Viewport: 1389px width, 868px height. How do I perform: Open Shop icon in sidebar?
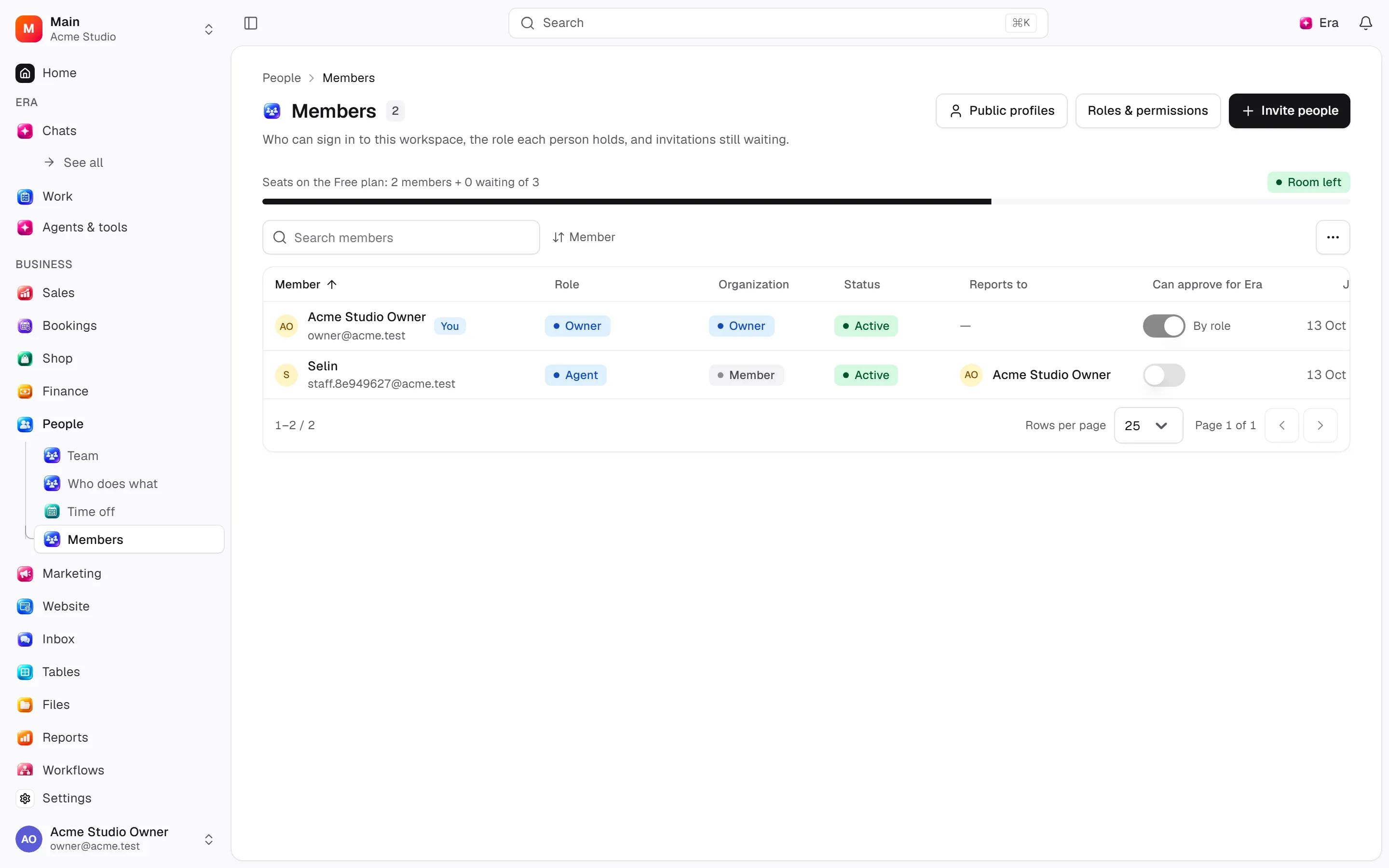pyautogui.click(x=25, y=358)
